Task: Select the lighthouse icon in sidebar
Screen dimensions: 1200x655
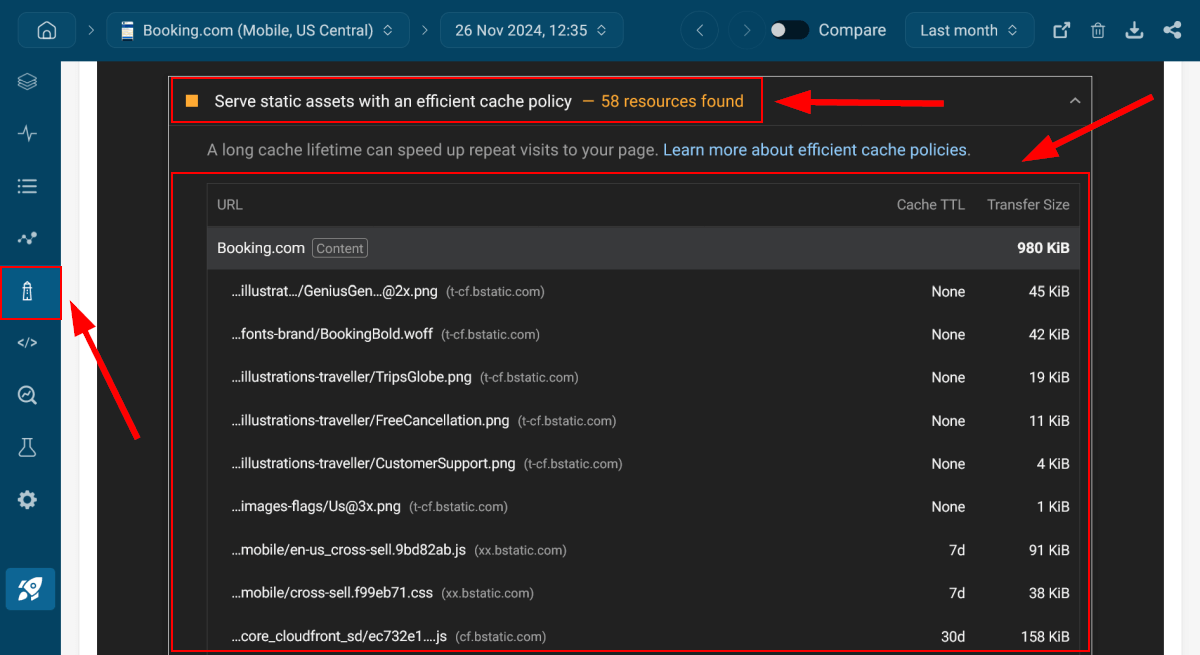Action: pyautogui.click(x=27, y=292)
